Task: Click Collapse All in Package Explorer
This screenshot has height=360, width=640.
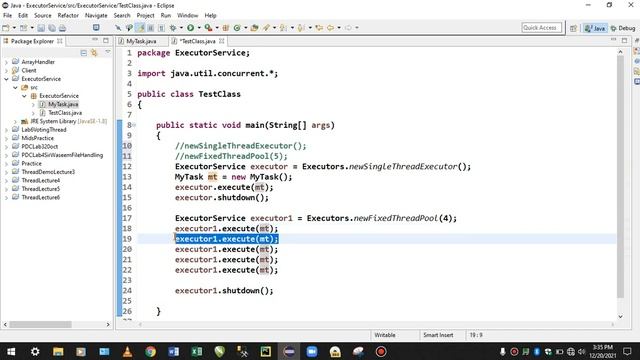Action: point(84,53)
